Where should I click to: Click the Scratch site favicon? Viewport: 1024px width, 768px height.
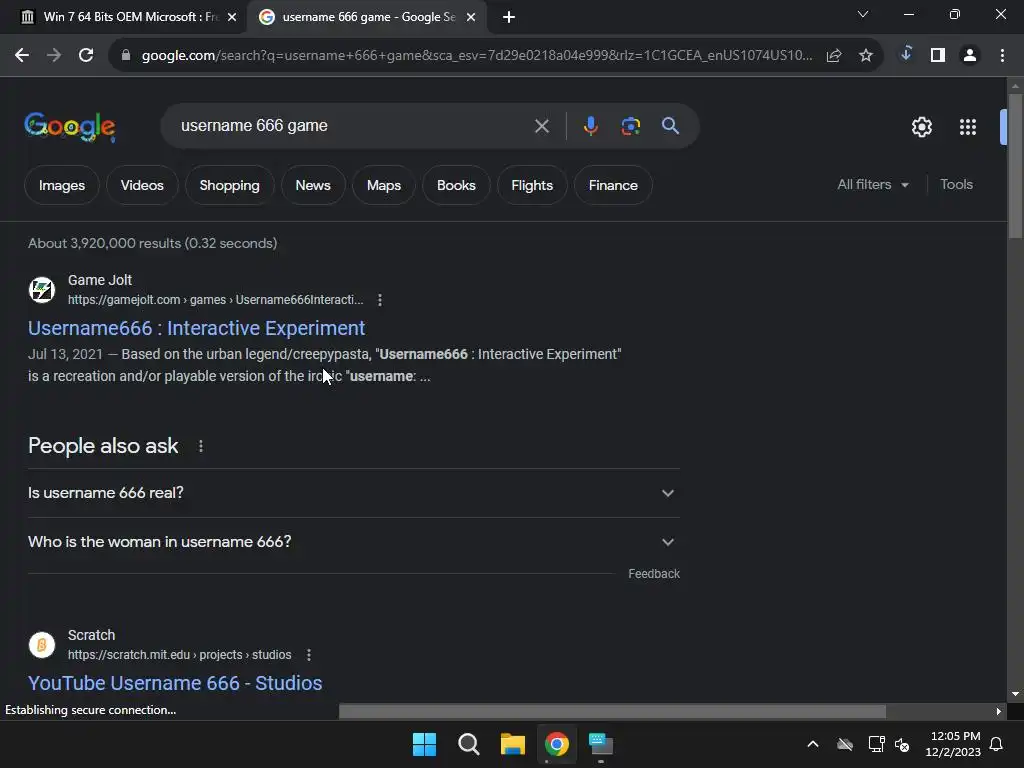pos(42,645)
